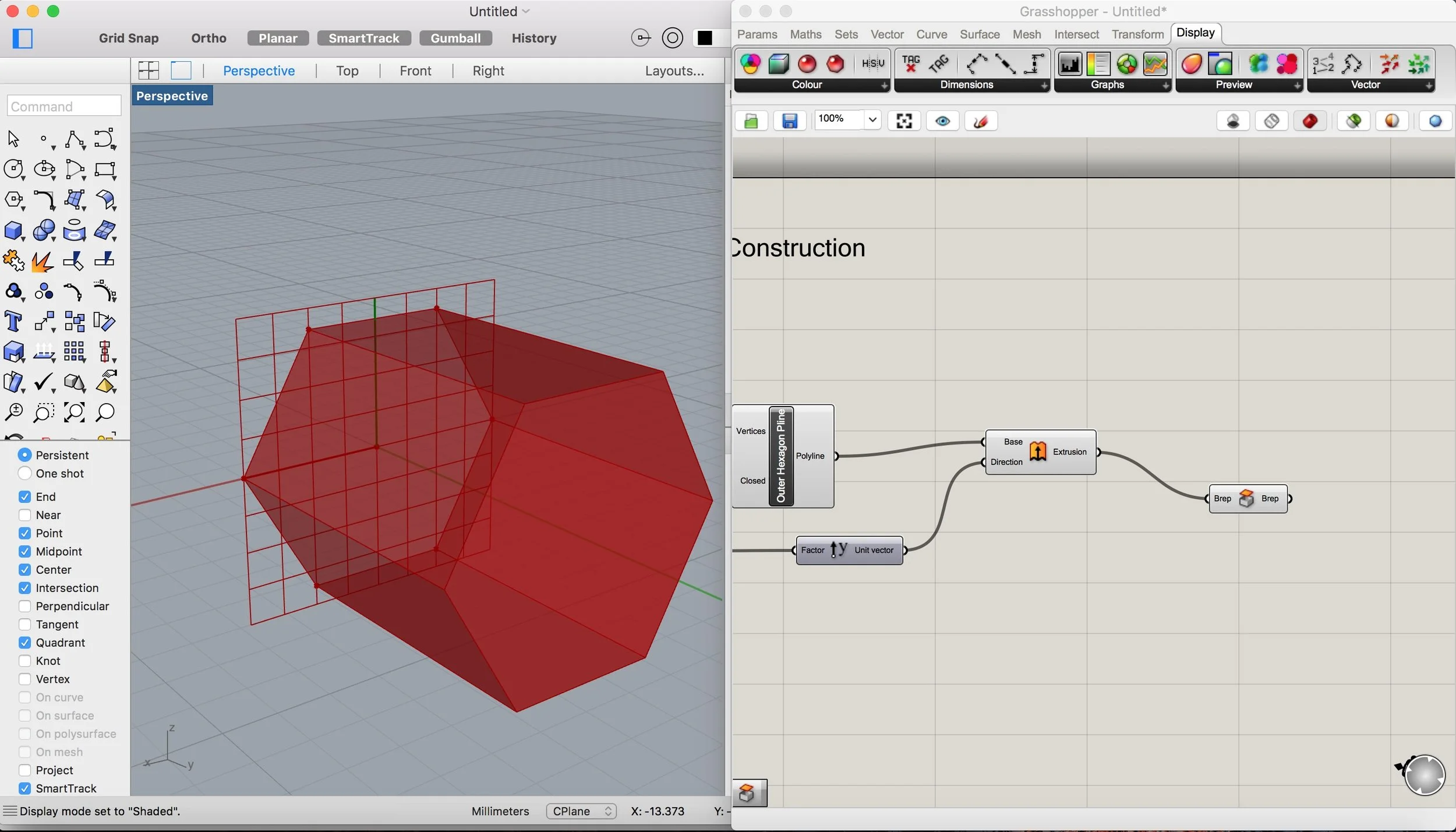
Task: Uncheck the Quadrant object snap
Action: (x=24, y=643)
